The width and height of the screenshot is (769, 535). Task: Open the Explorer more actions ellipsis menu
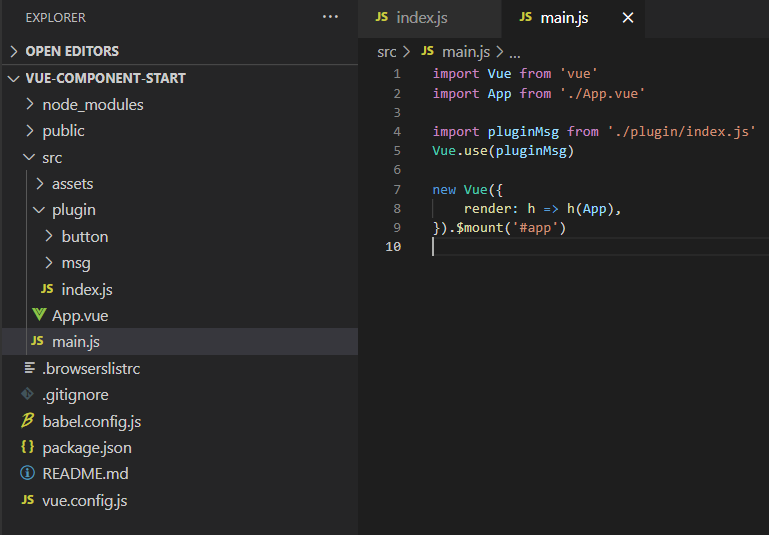(330, 17)
